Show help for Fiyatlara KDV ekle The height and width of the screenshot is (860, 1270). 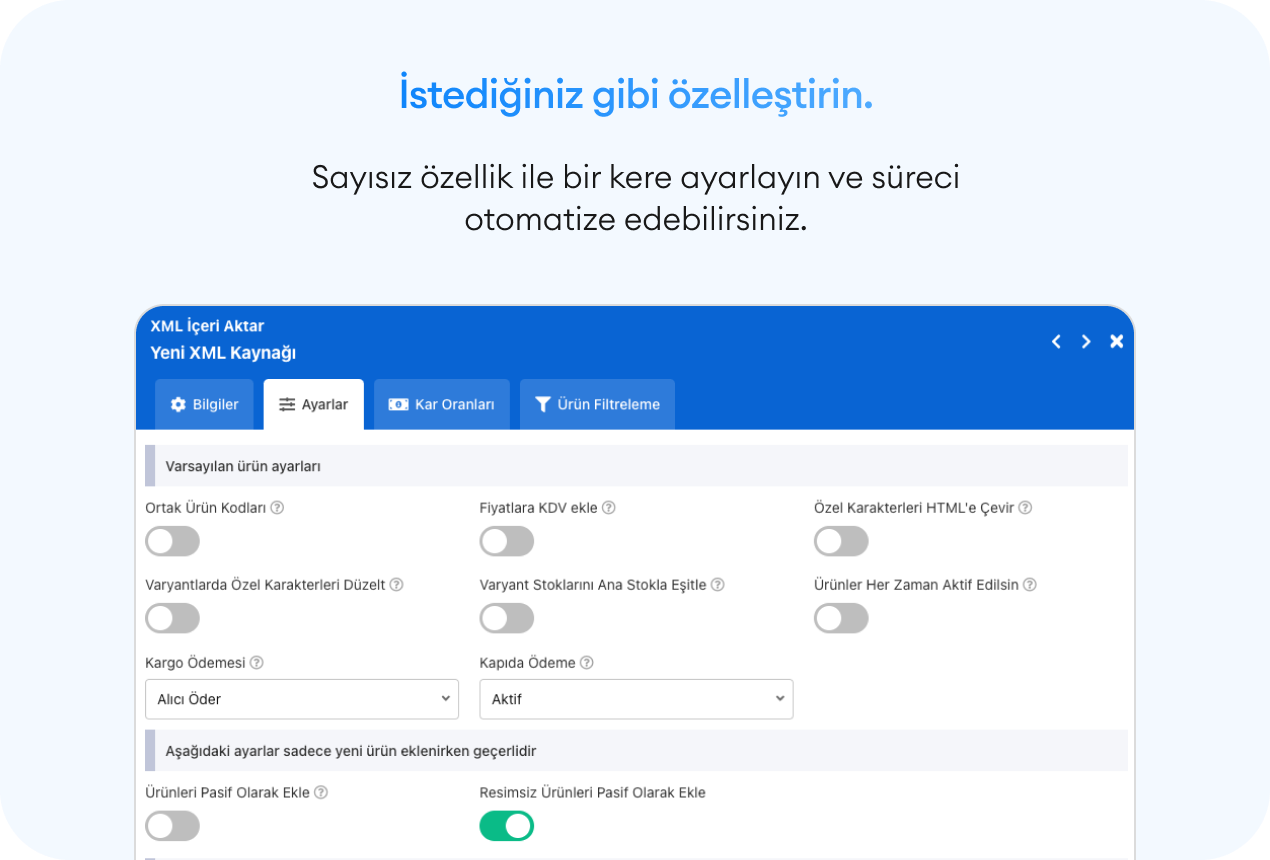click(x=609, y=508)
